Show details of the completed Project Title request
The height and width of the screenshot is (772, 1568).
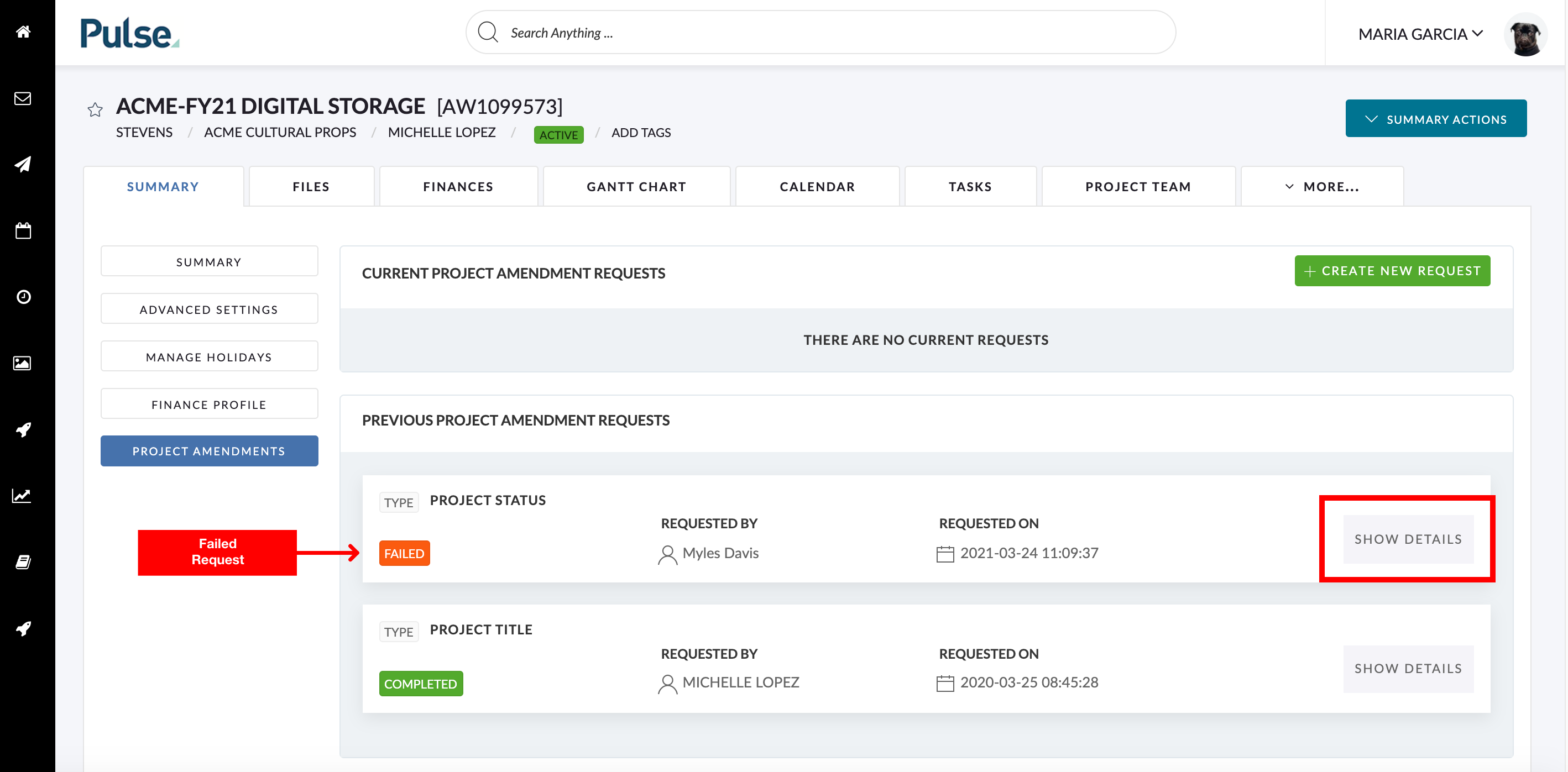pos(1408,669)
